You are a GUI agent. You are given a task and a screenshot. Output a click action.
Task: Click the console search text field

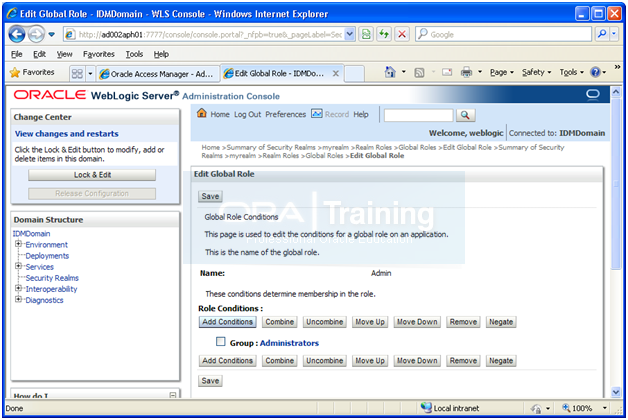tap(419, 115)
